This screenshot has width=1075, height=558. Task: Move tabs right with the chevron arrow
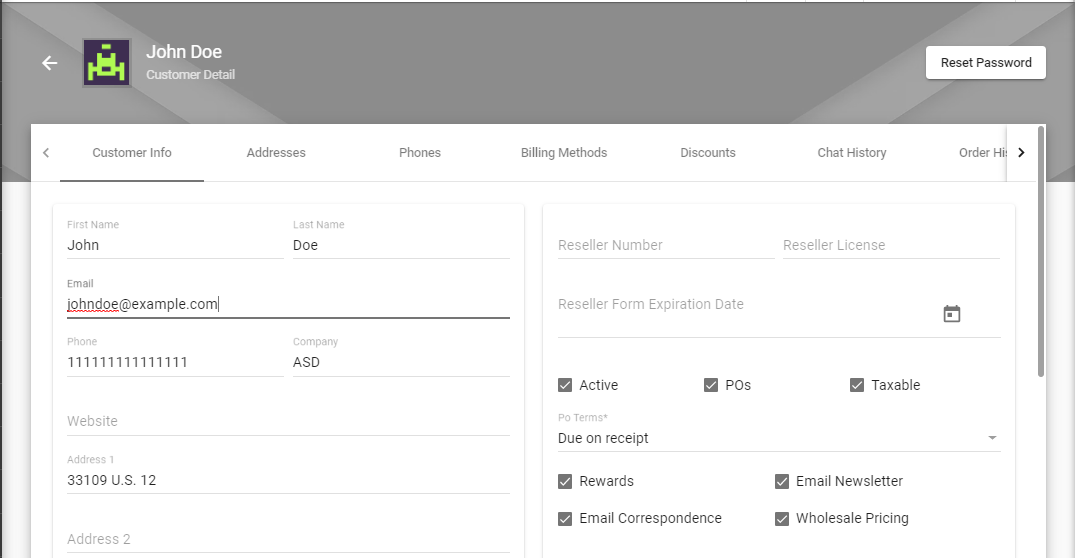pyautogui.click(x=1021, y=152)
